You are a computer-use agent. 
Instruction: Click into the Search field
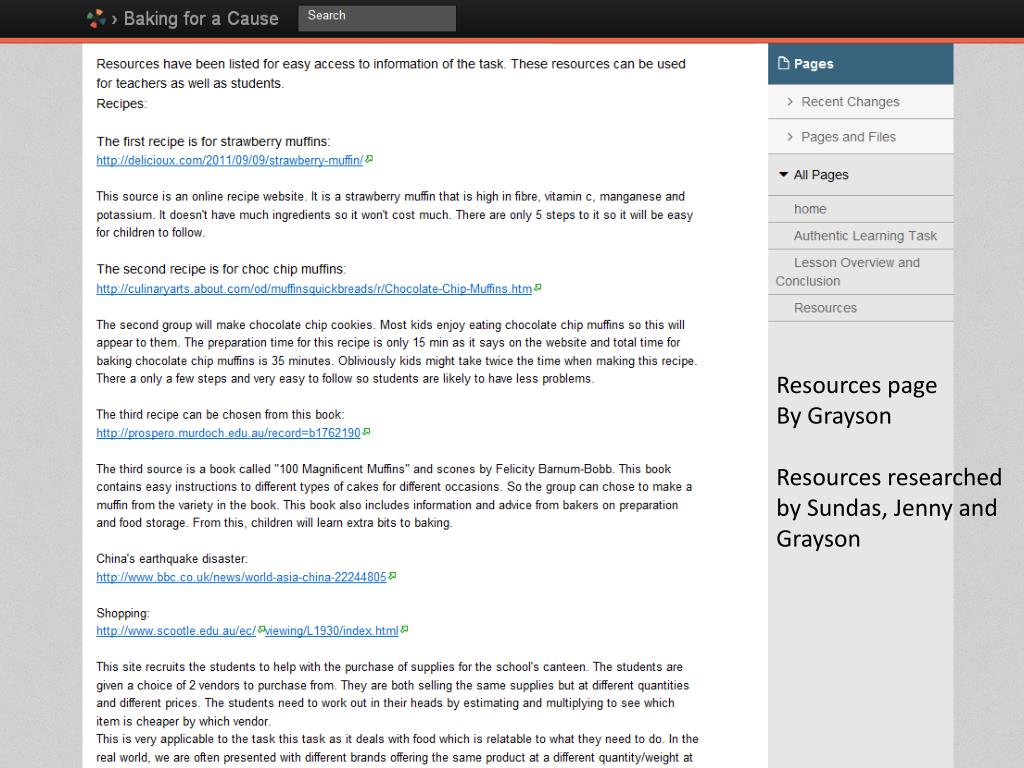coord(377,18)
